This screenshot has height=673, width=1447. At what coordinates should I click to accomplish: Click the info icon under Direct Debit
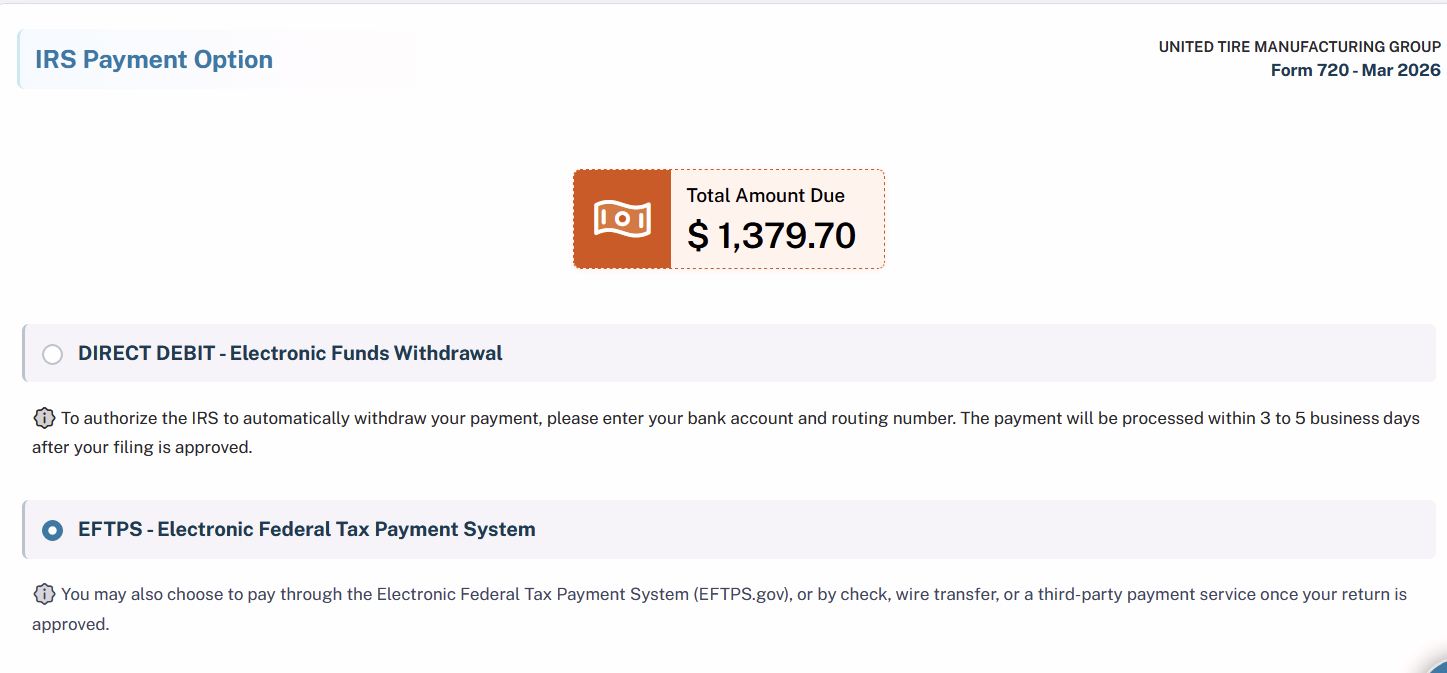[44, 418]
